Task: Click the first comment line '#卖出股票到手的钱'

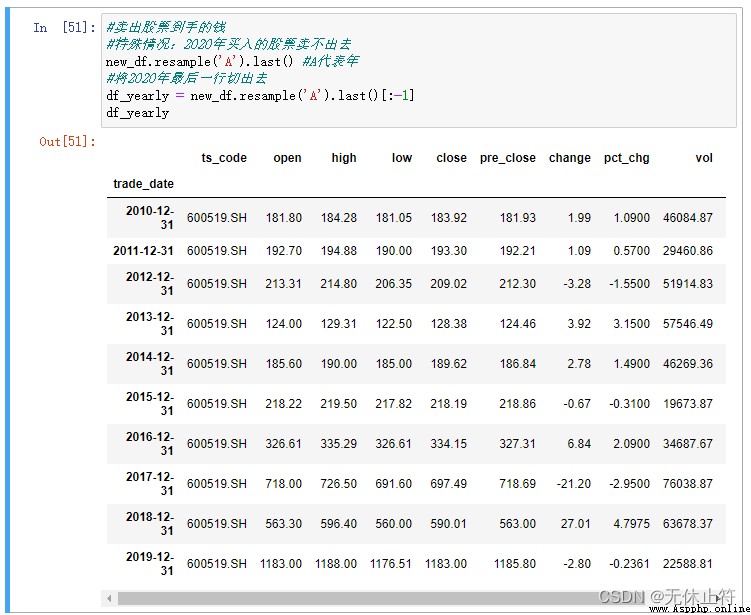Action: pyautogui.click(x=166, y=27)
